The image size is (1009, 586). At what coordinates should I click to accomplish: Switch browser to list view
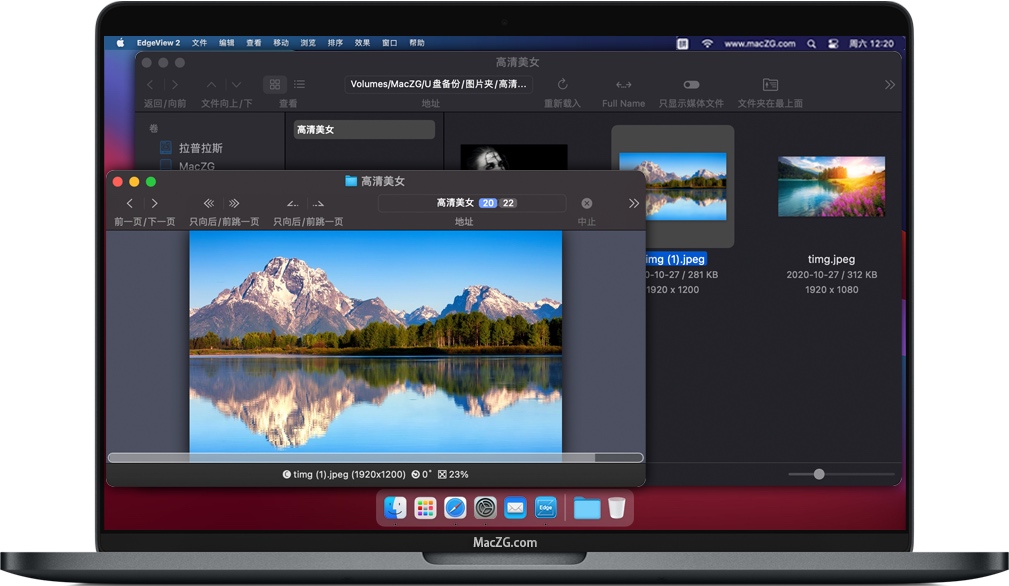[299, 85]
